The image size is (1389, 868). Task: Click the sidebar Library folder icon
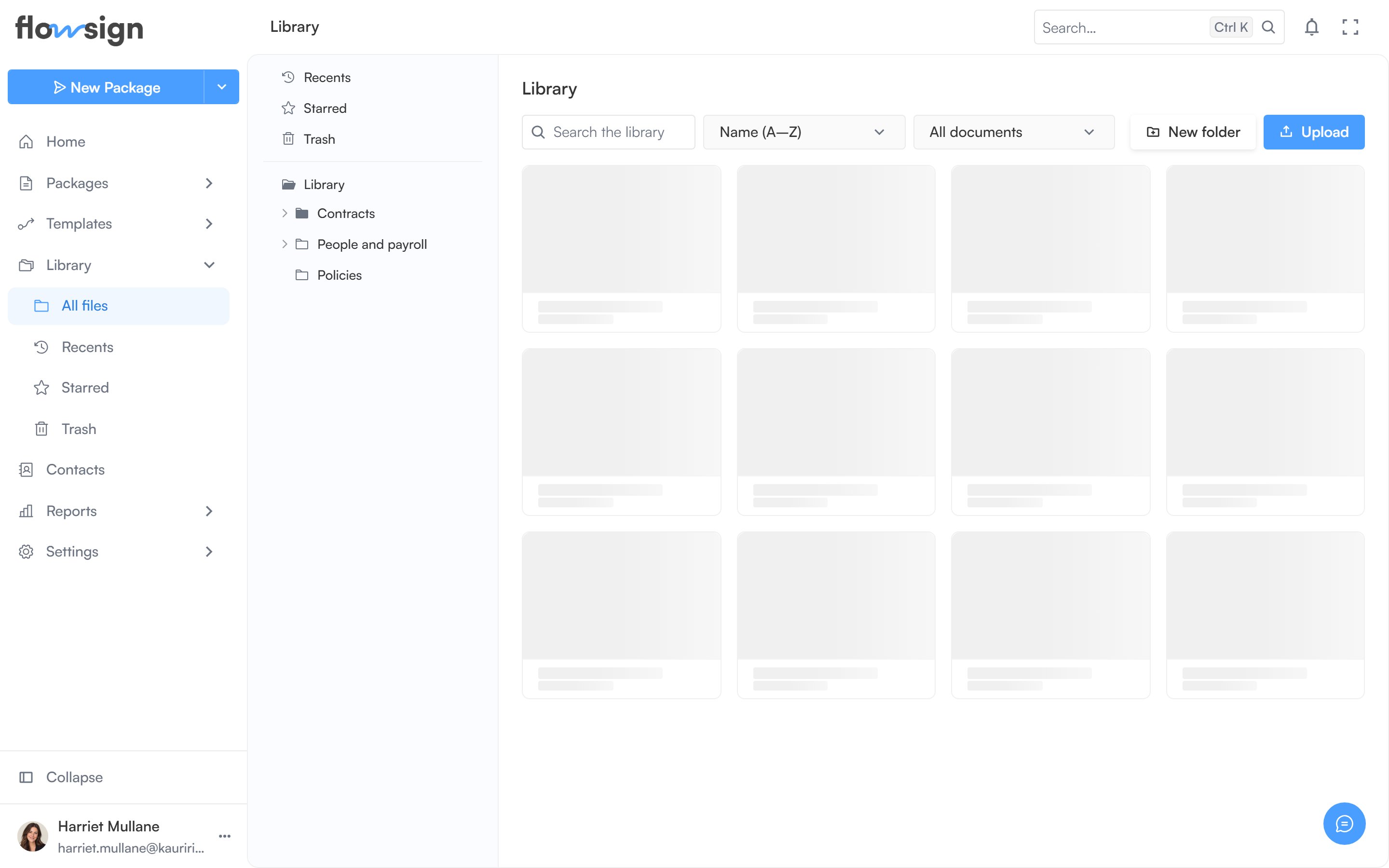coord(26,265)
